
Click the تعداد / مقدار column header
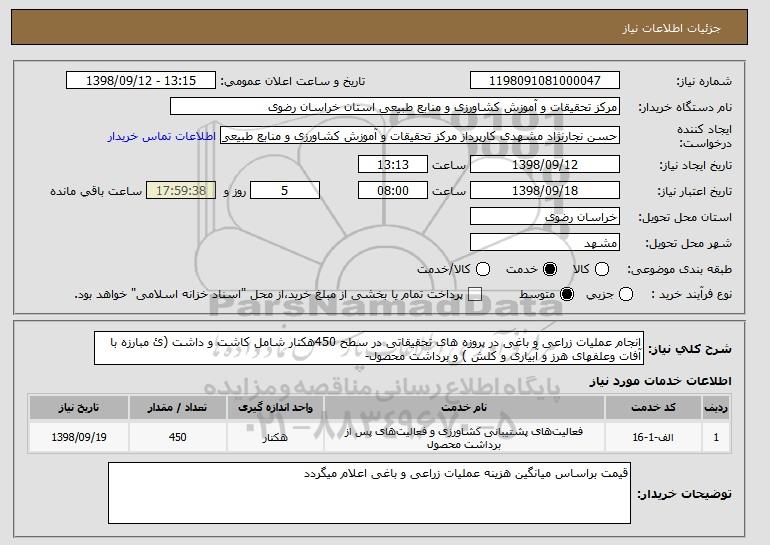pyautogui.click(x=177, y=408)
